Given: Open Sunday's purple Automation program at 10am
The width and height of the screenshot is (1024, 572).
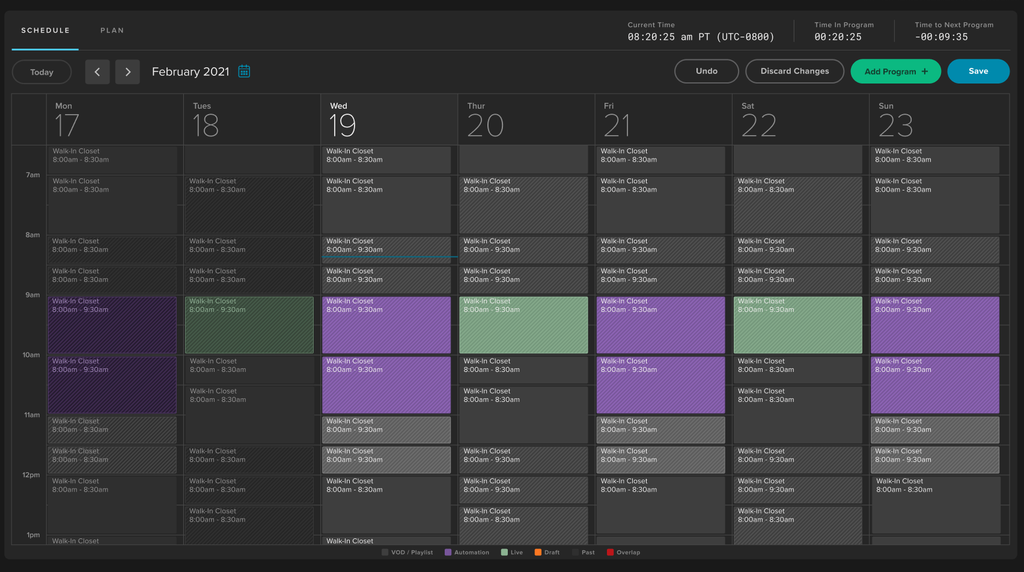Looking at the screenshot, I should pyautogui.click(x=935, y=385).
